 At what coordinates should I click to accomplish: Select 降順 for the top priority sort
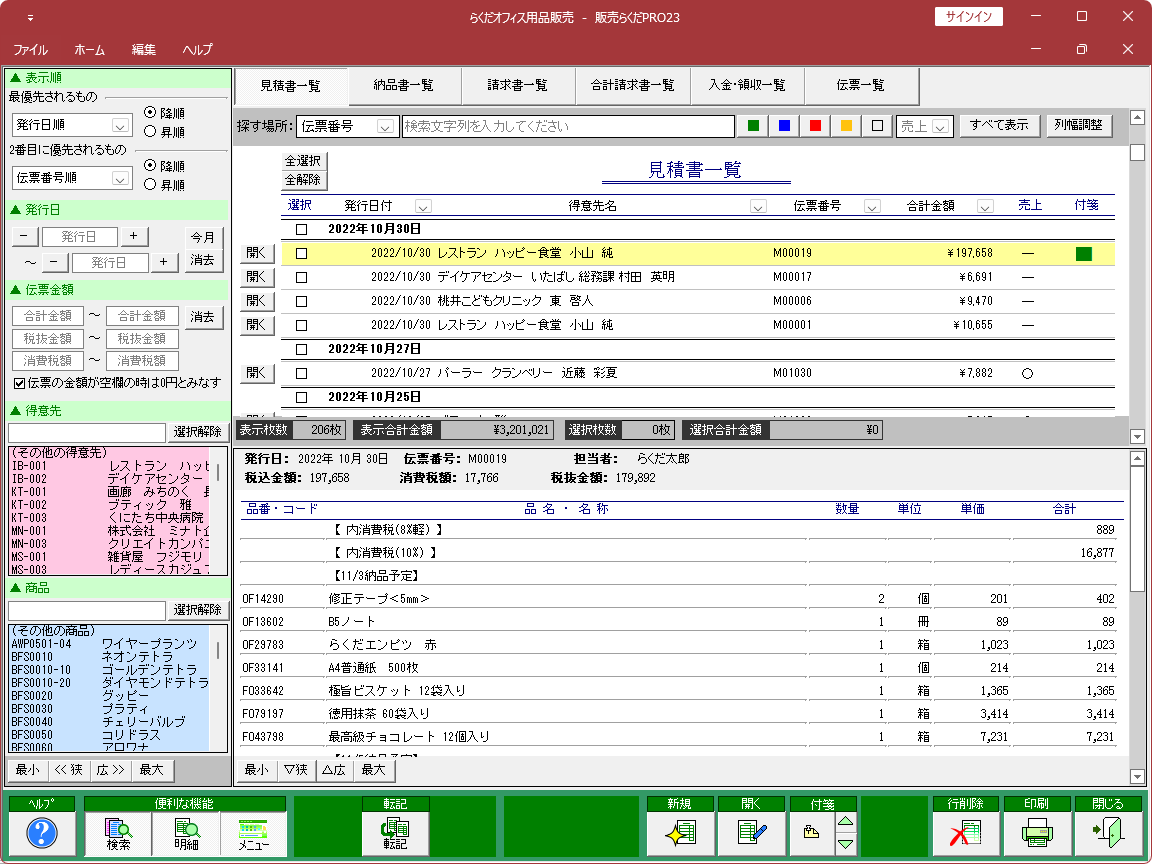pos(151,112)
